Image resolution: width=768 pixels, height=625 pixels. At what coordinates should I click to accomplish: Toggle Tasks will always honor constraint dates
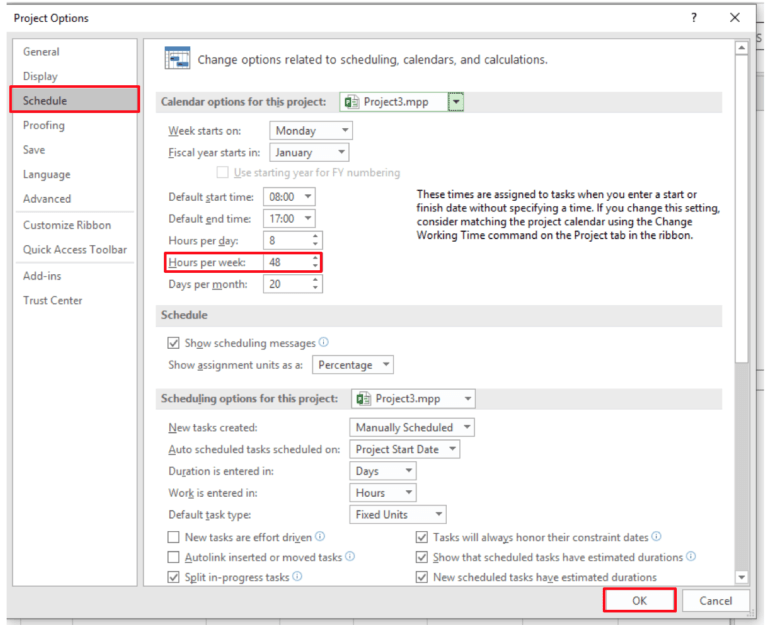click(x=422, y=537)
